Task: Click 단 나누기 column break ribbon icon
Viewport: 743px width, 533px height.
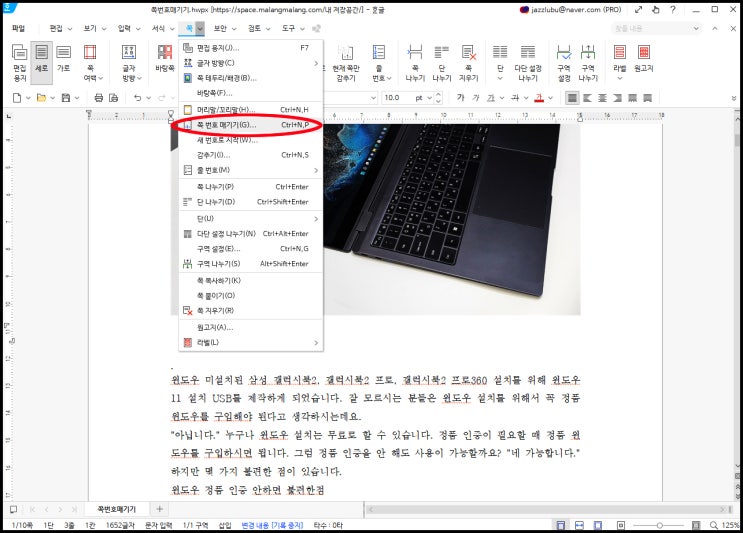Action: [442, 63]
